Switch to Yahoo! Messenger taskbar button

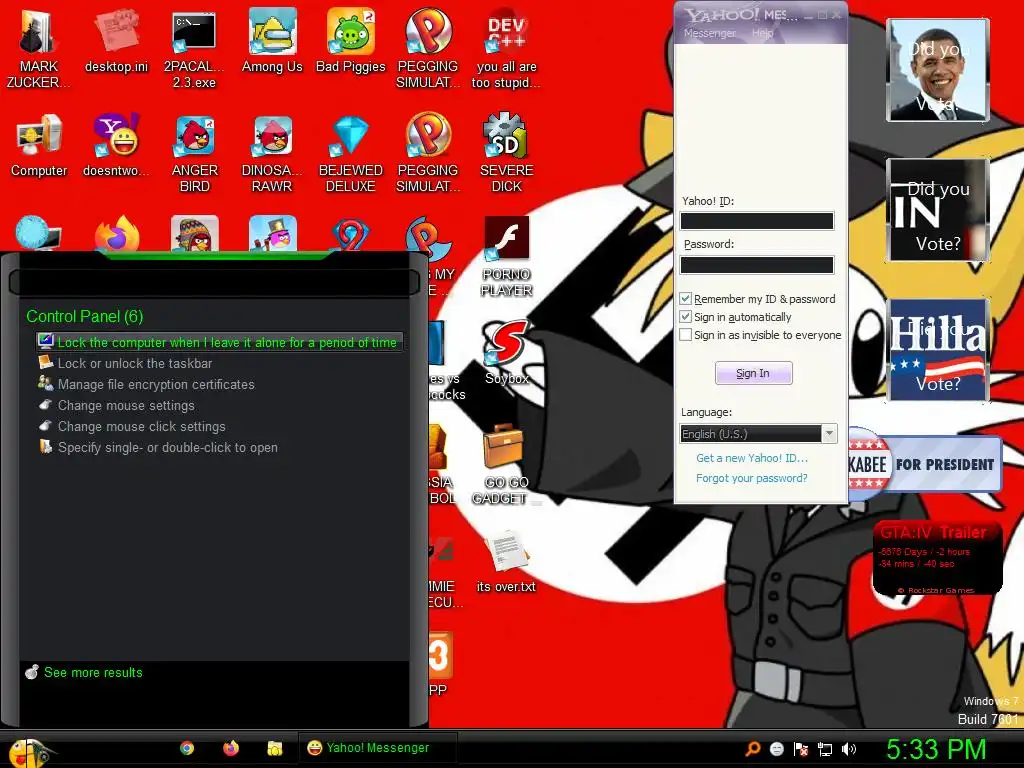click(x=377, y=748)
